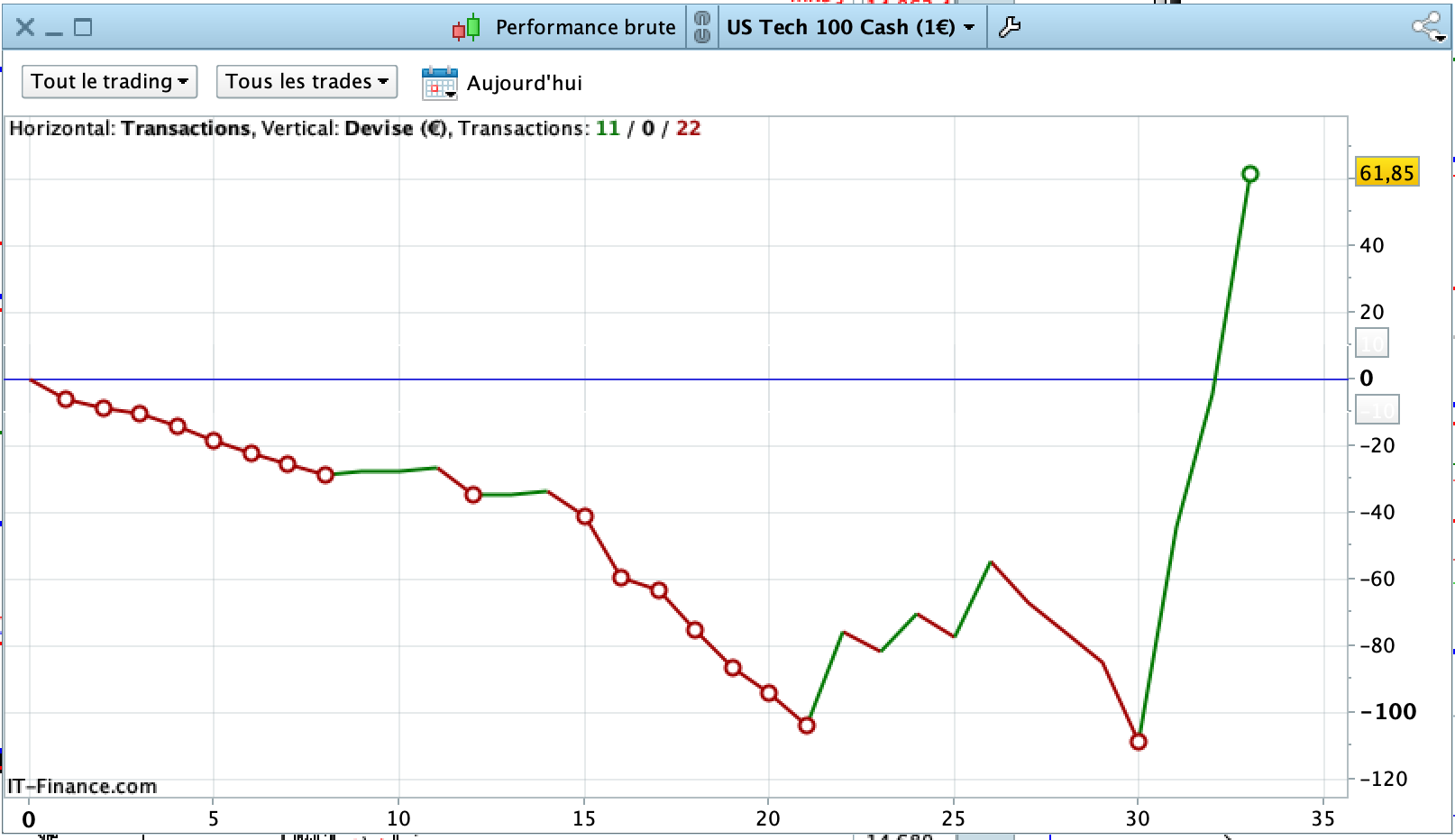Select the red data point at transaction 21
The width and height of the screenshot is (1455, 840).
click(x=807, y=726)
